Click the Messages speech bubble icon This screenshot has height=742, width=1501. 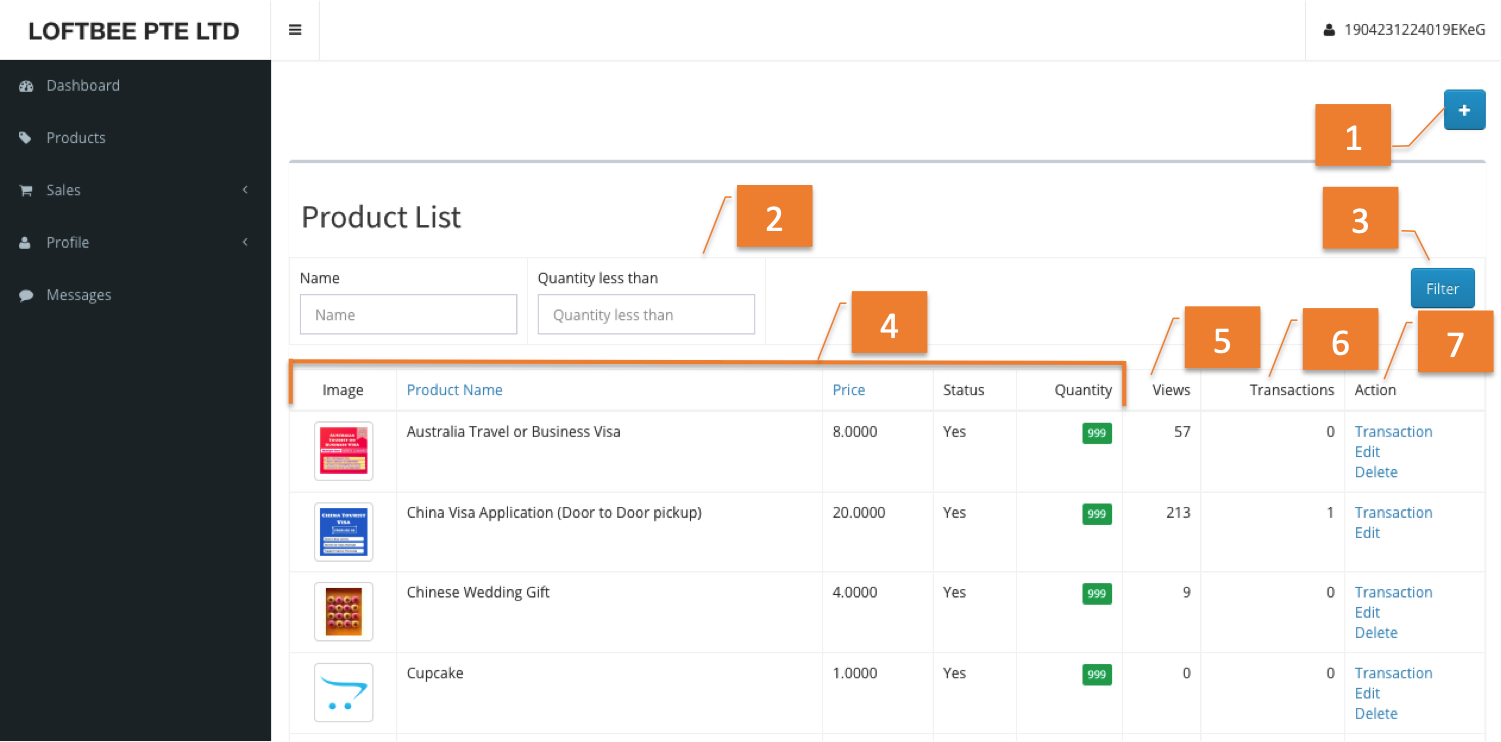point(27,296)
